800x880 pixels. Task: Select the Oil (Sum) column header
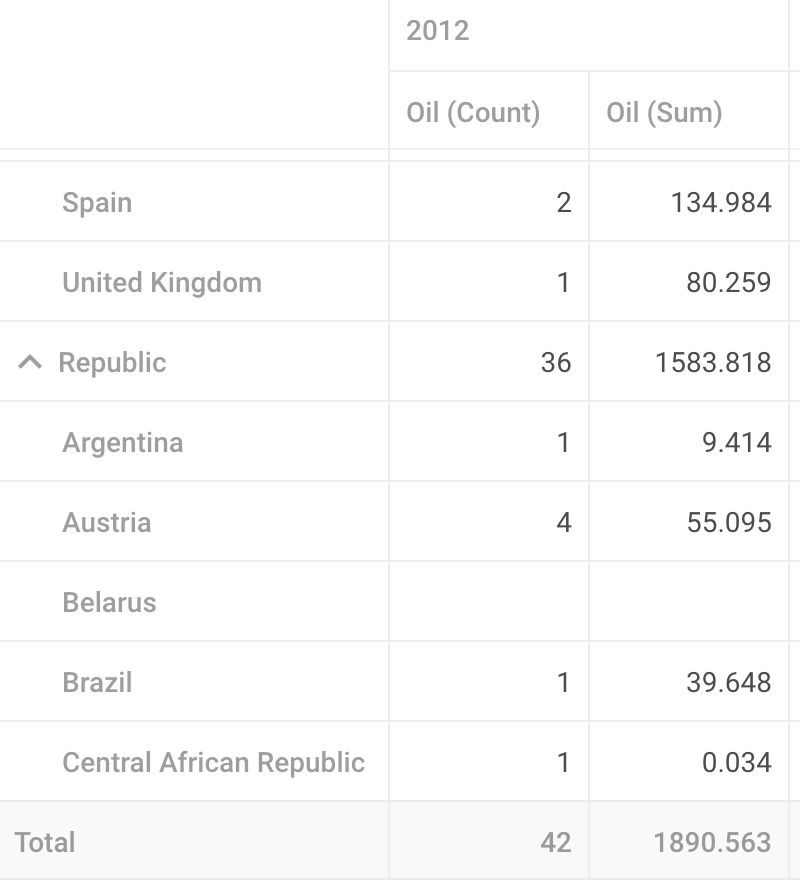click(x=689, y=111)
